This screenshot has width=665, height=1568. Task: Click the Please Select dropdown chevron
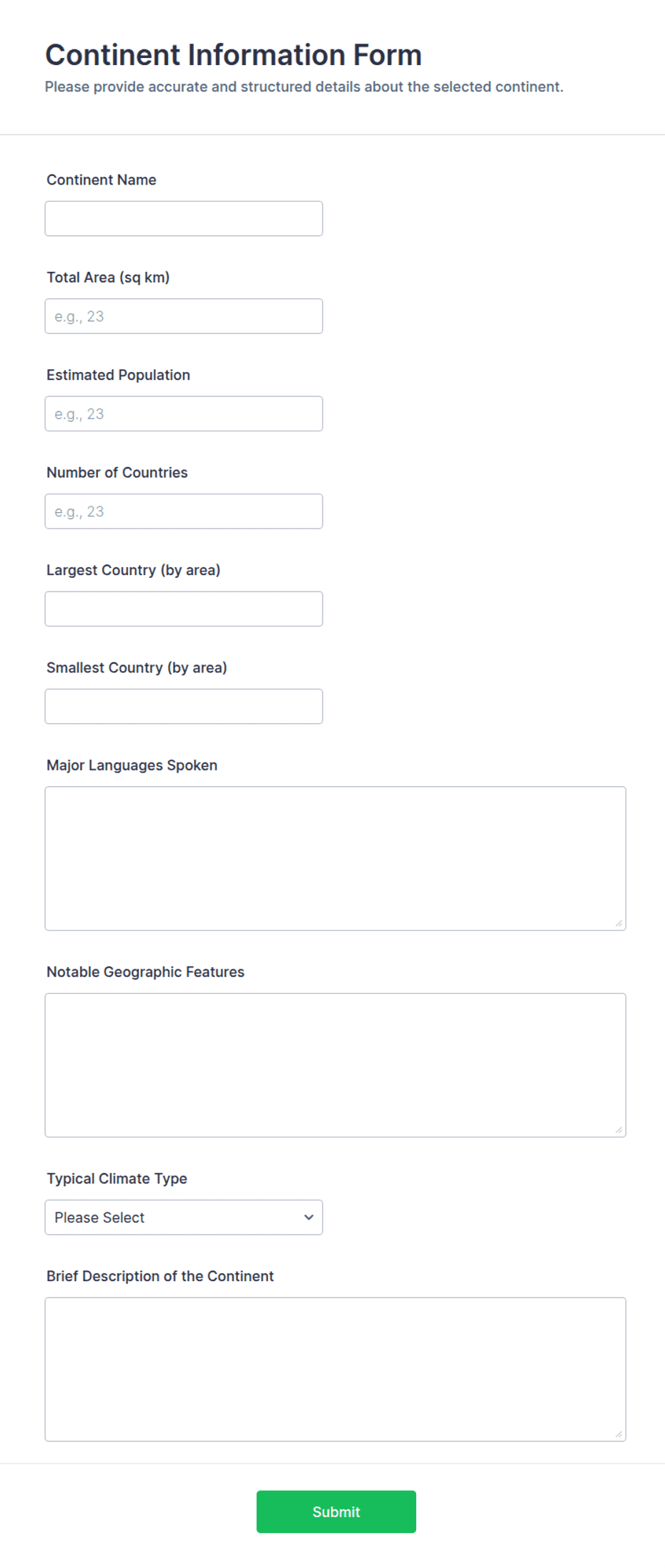point(309,1217)
